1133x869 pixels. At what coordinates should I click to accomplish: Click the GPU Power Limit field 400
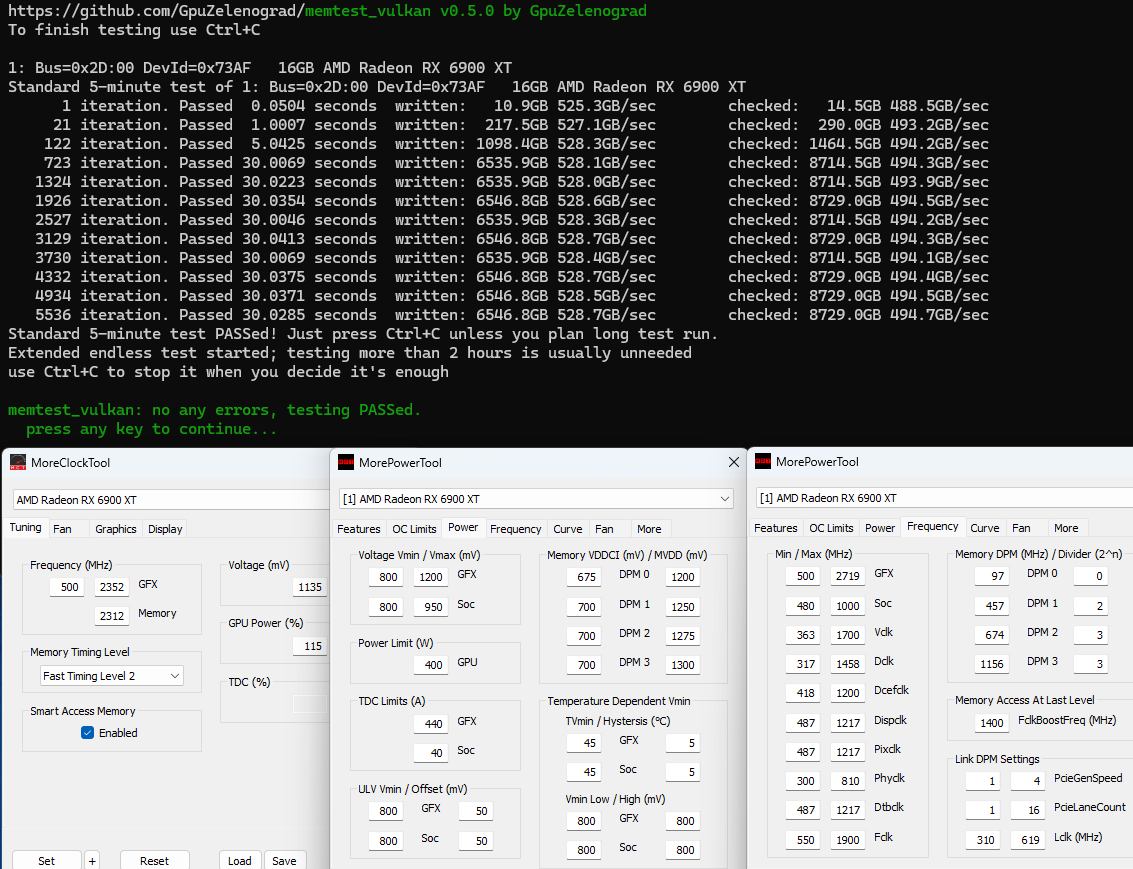tap(431, 665)
